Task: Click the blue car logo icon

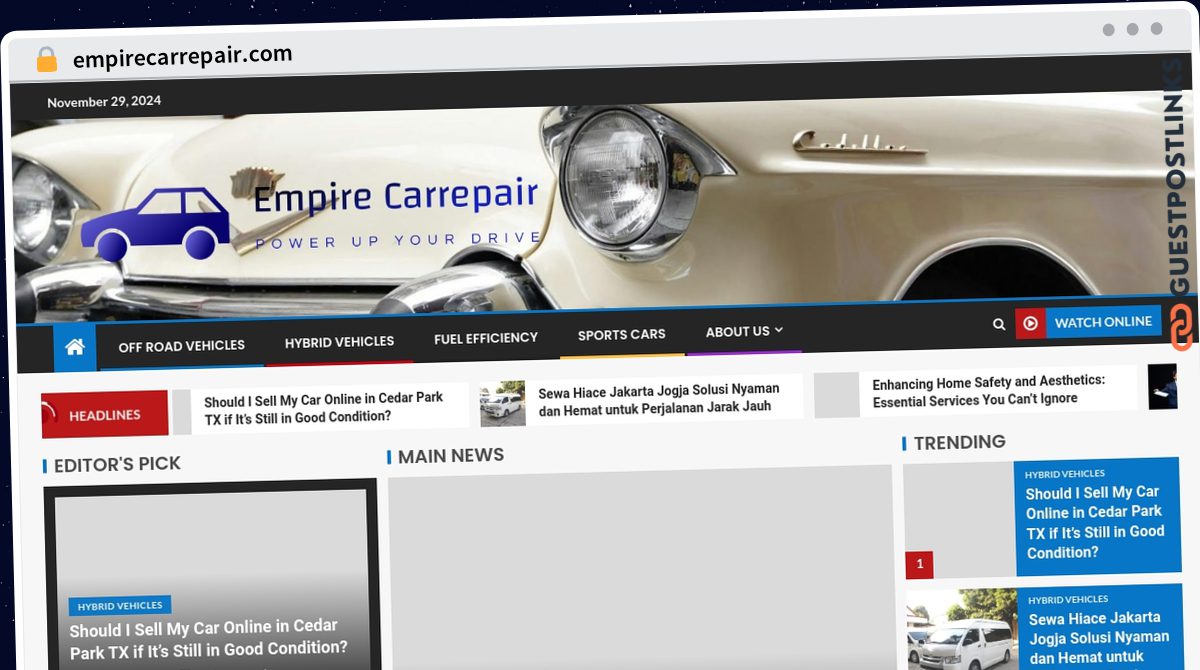Action: (x=156, y=223)
